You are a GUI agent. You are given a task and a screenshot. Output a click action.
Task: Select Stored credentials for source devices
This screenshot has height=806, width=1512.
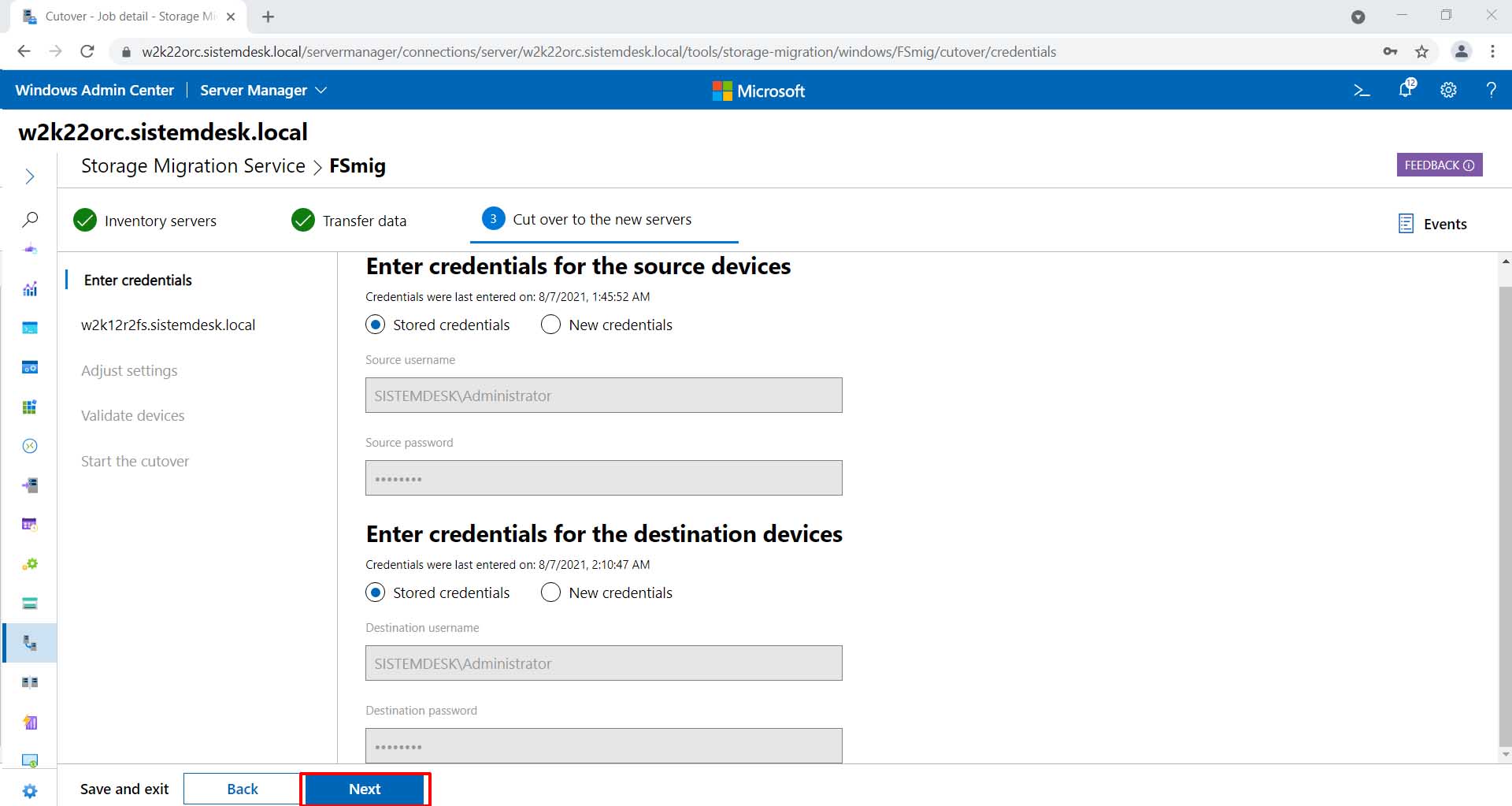coord(376,325)
